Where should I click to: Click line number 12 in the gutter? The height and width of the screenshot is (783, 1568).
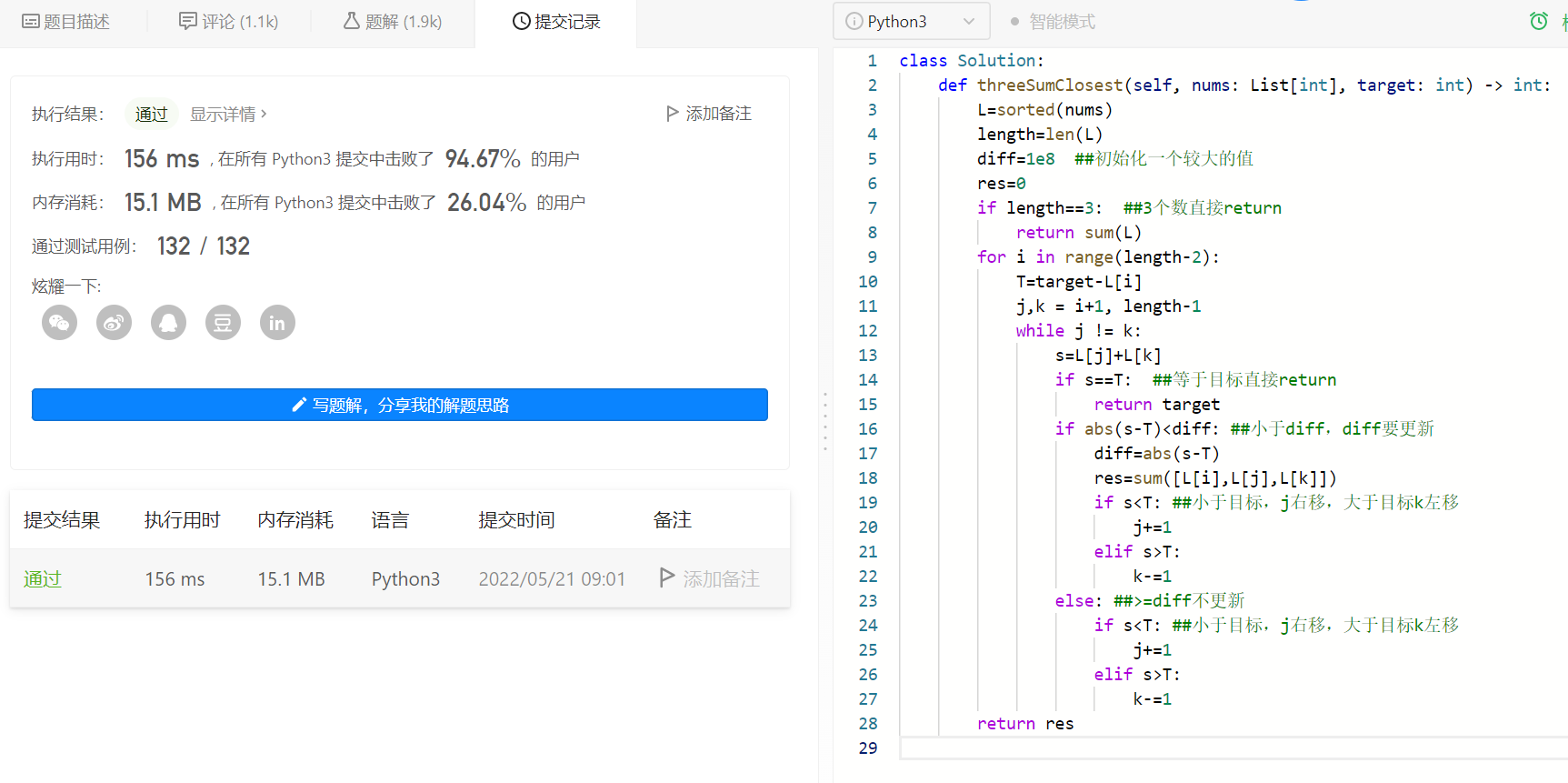(x=868, y=331)
